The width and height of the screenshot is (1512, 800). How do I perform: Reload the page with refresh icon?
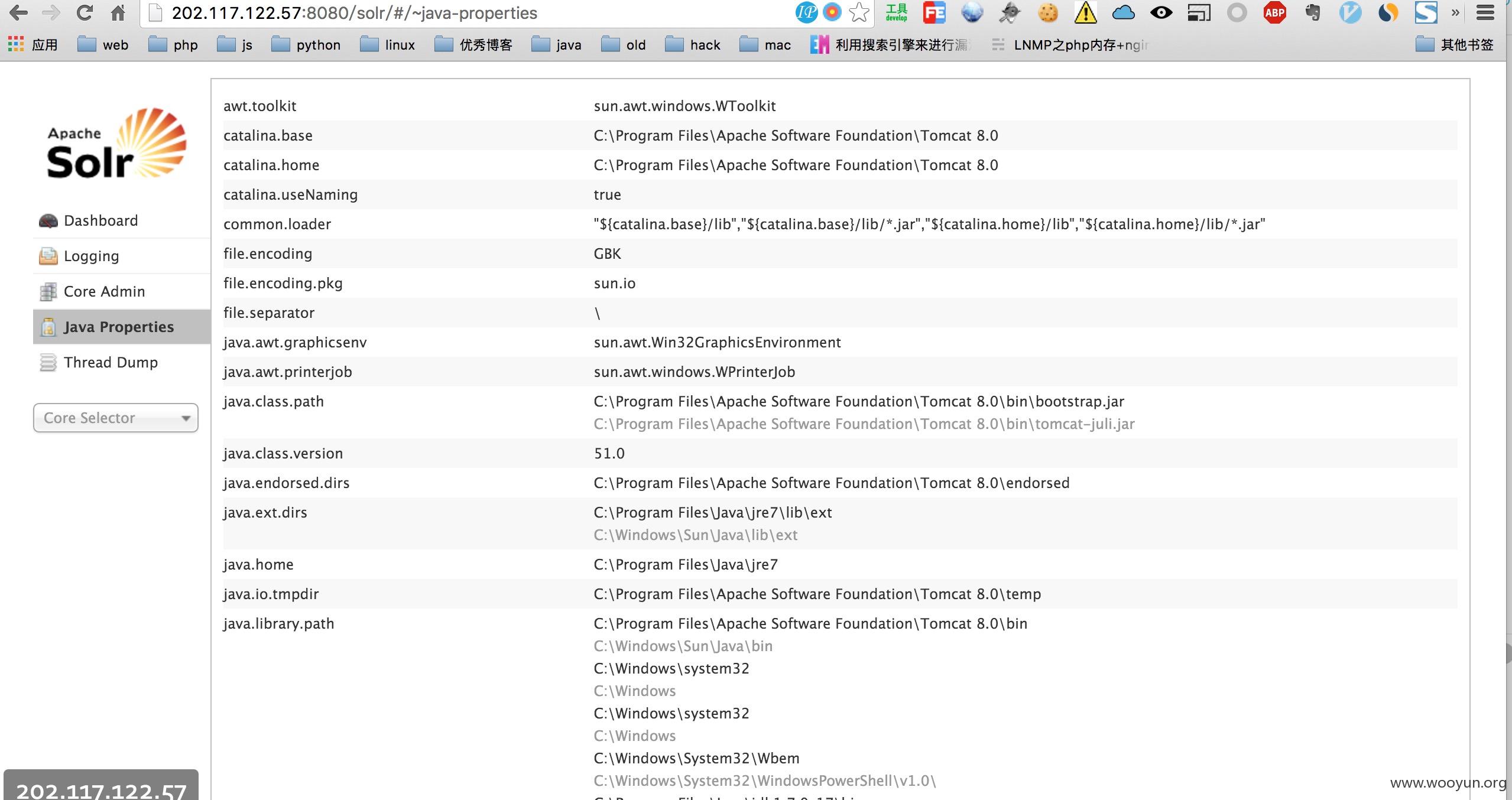(x=85, y=12)
